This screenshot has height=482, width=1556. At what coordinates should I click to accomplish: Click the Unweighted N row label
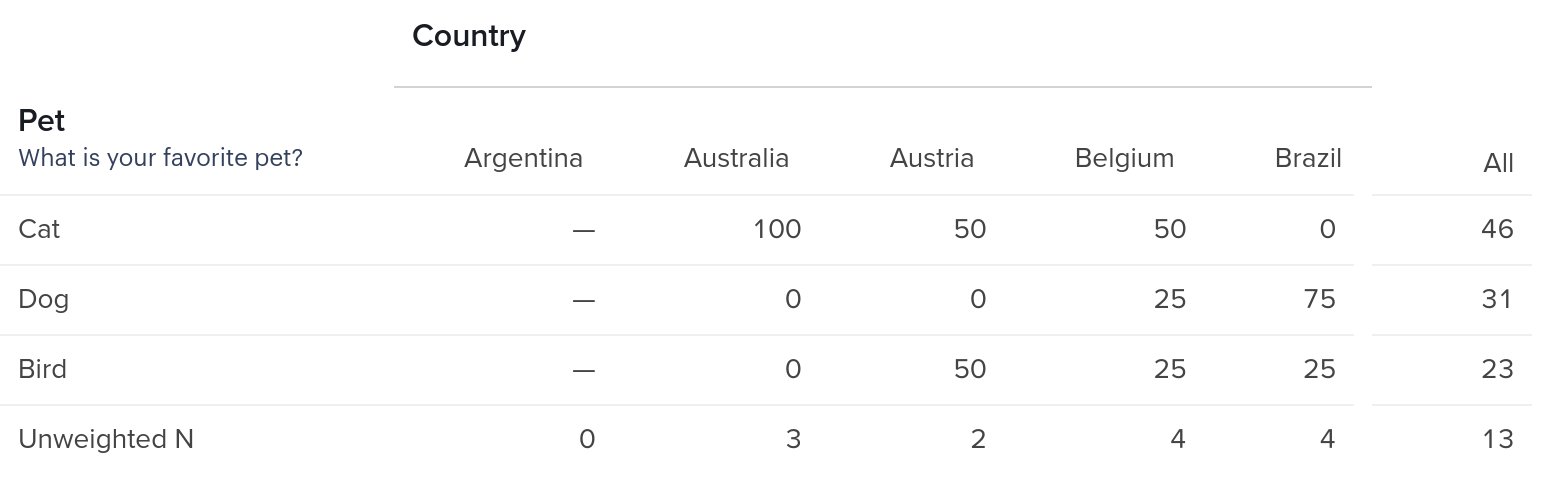(106, 439)
